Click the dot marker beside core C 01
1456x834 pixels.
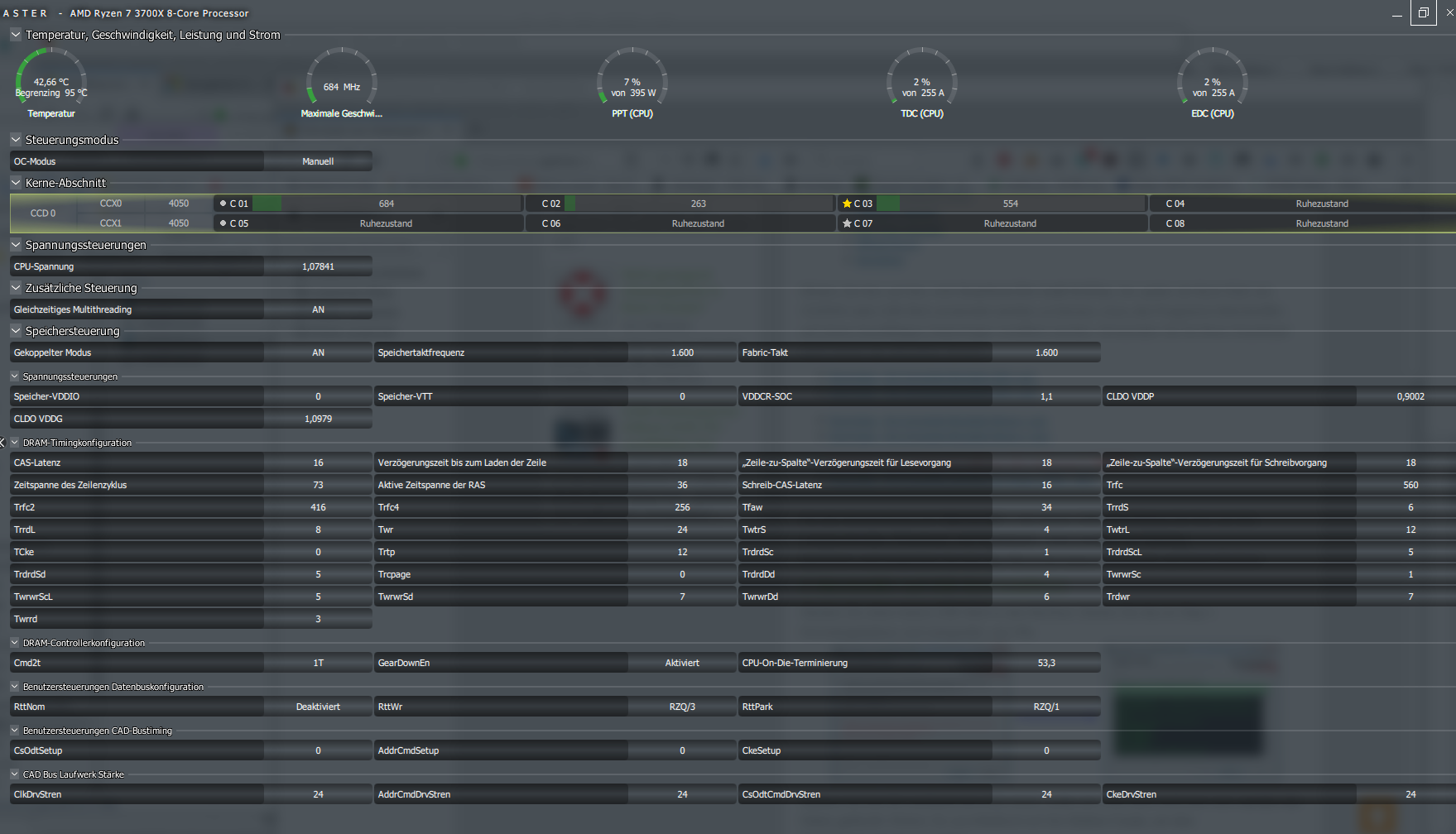pyautogui.click(x=223, y=204)
